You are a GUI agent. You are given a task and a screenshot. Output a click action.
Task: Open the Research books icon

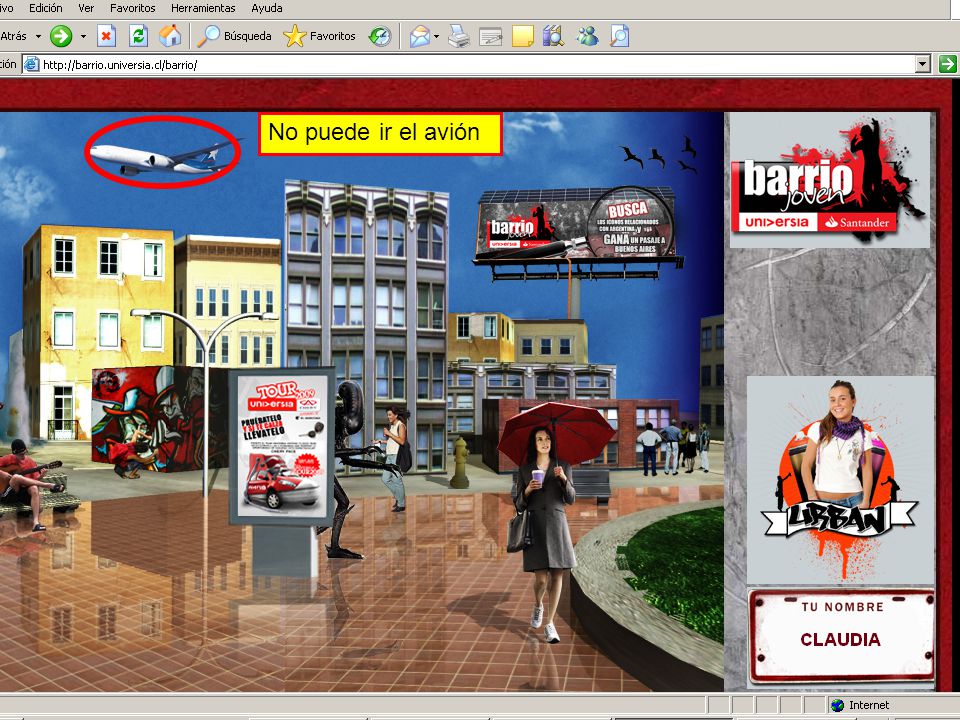tap(553, 36)
